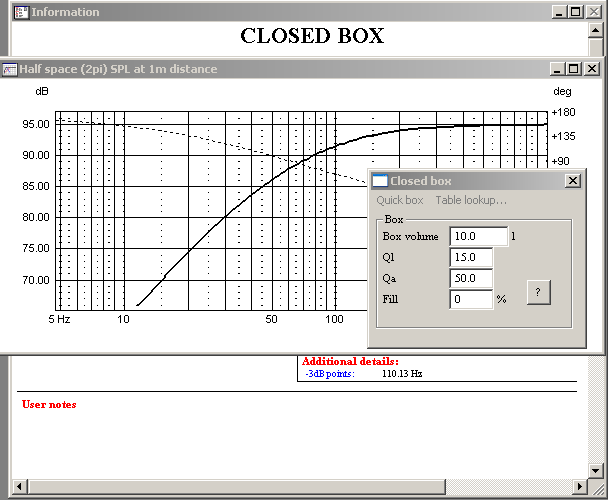
Task: Edit the Ql value field
Action: 471,257
